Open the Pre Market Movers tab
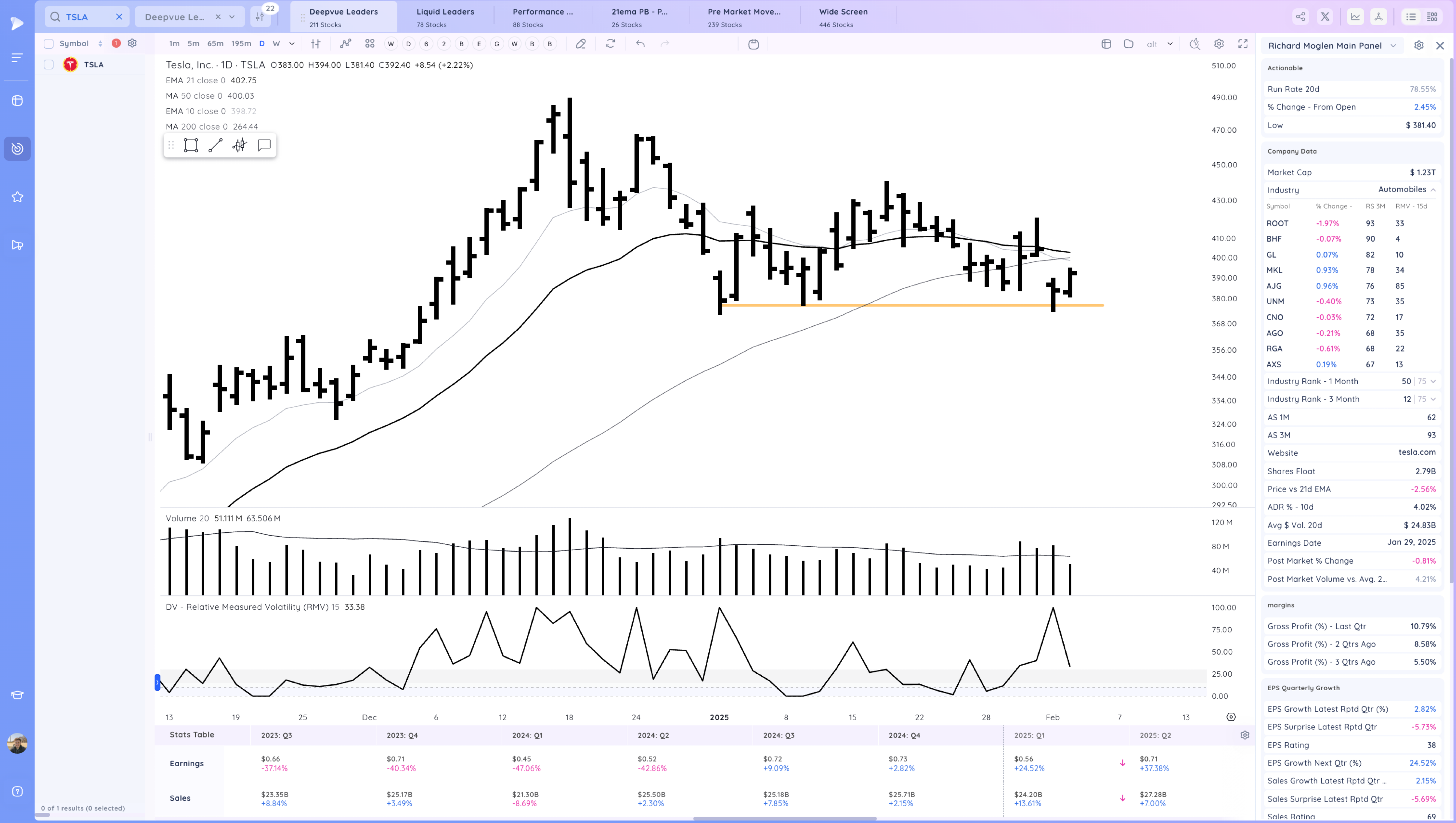Viewport: 1456px width, 823px height. [744, 17]
